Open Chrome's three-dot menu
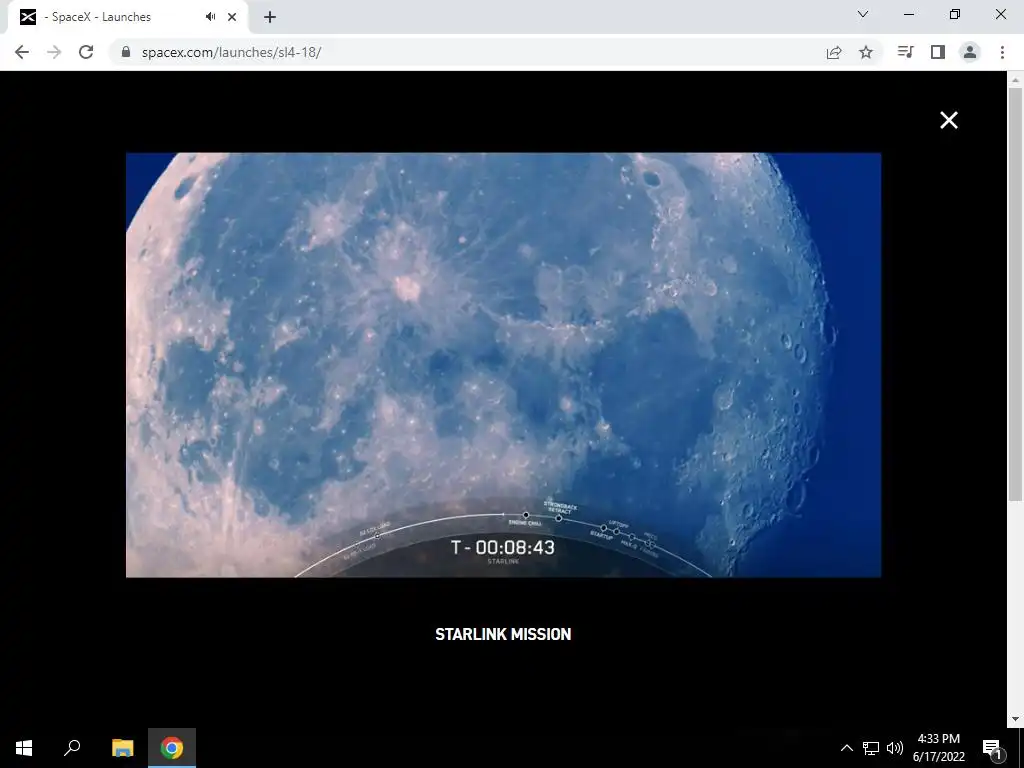Viewport: 1024px width, 768px height. 1002,52
